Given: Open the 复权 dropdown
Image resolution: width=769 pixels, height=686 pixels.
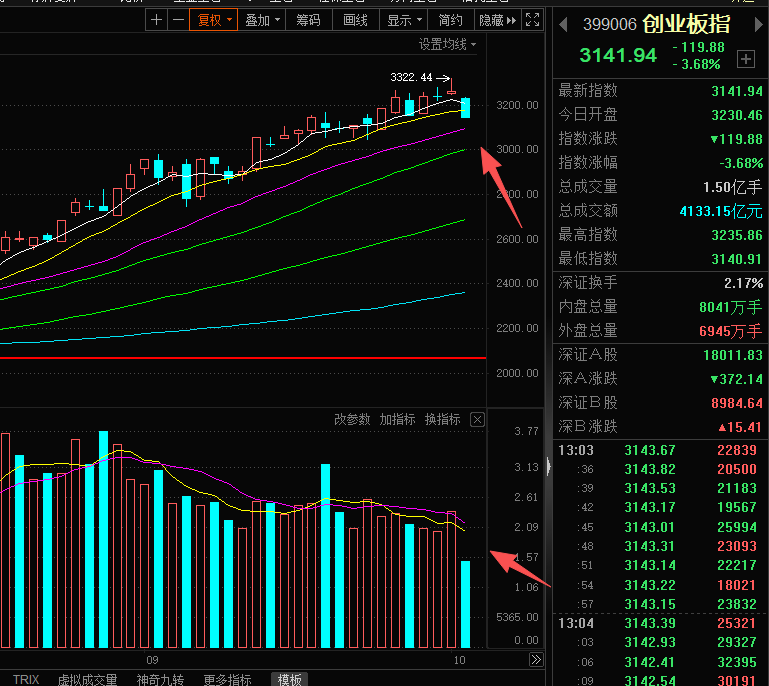Looking at the screenshot, I should pos(214,20).
